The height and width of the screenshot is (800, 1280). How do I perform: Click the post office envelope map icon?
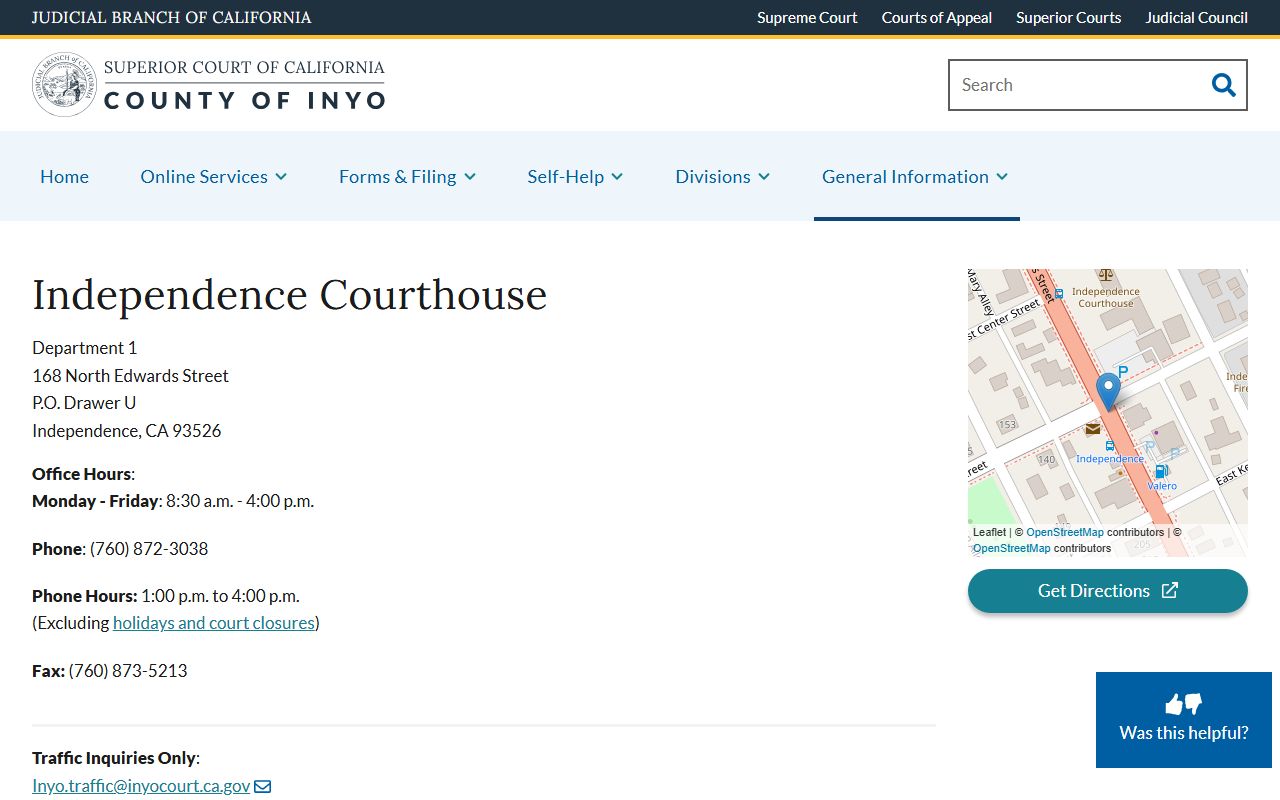pyautogui.click(x=1092, y=429)
